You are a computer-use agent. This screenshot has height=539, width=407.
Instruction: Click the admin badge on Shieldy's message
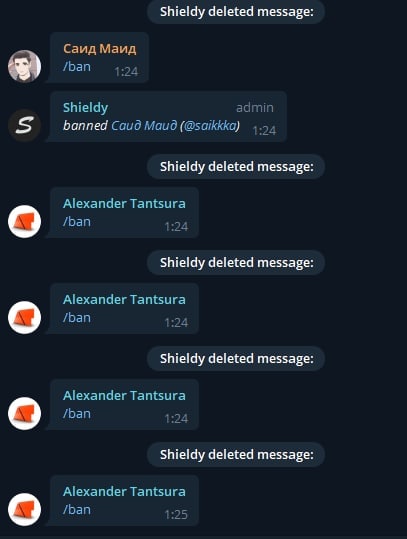tap(255, 108)
